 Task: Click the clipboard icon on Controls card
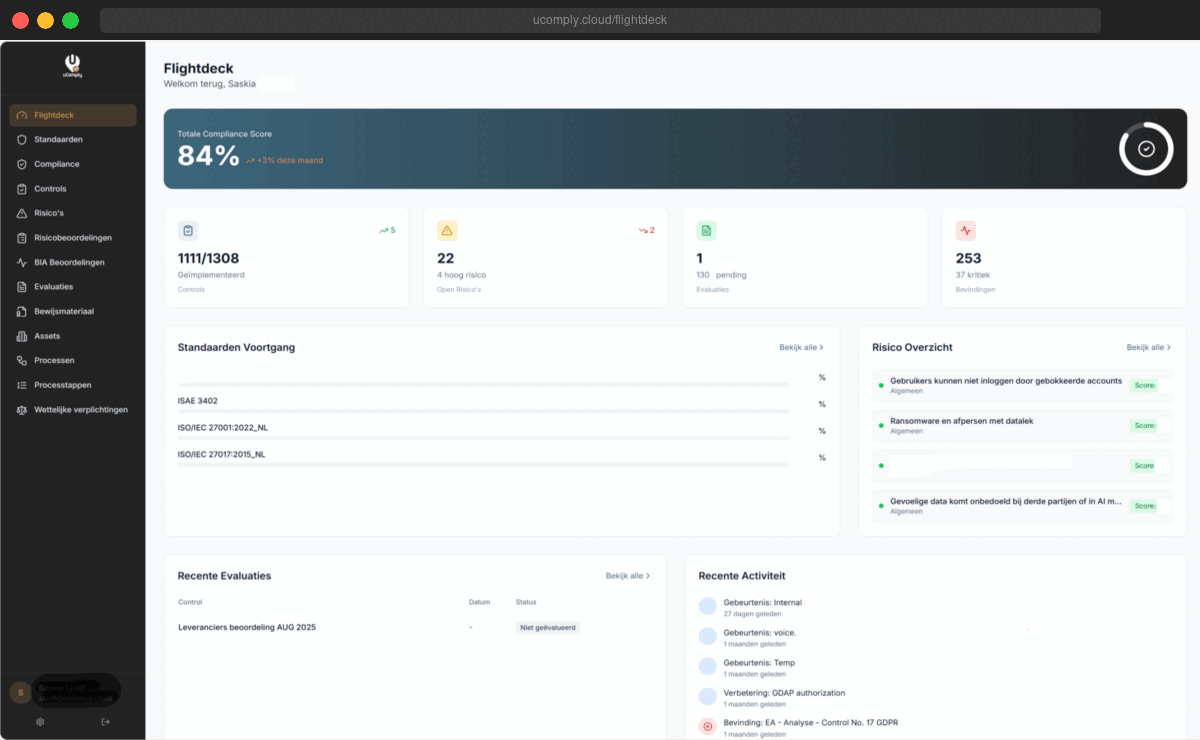[188, 231]
